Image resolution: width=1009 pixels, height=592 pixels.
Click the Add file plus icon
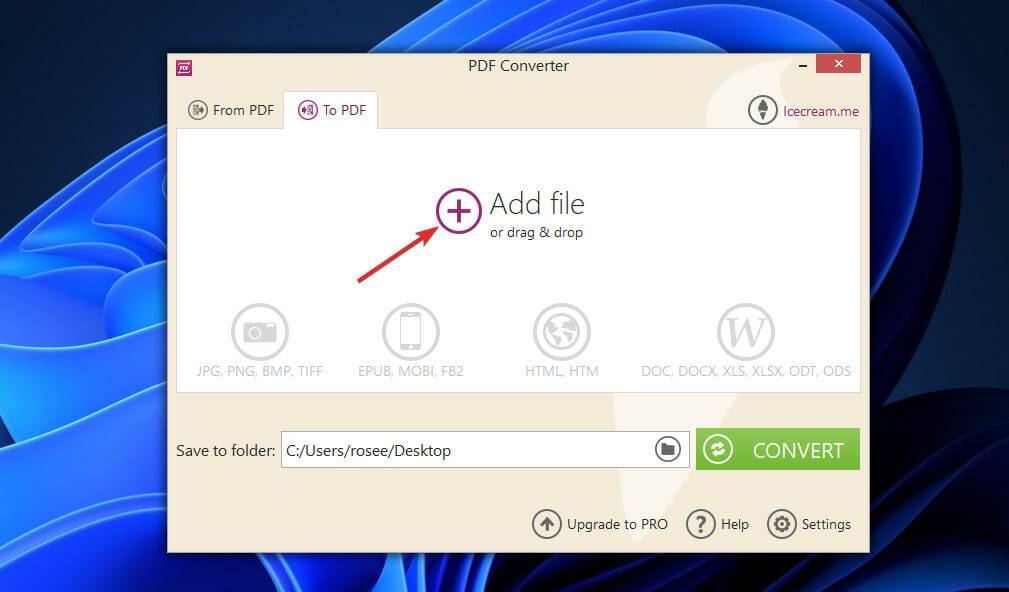pyautogui.click(x=458, y=212)
